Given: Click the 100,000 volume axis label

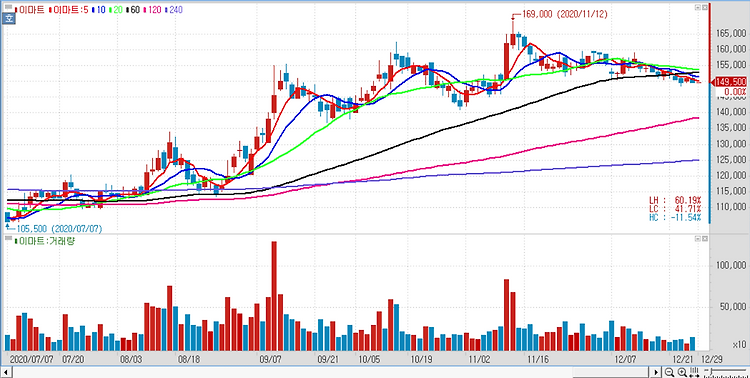Looking at the screenshot, I should point(731,266).
